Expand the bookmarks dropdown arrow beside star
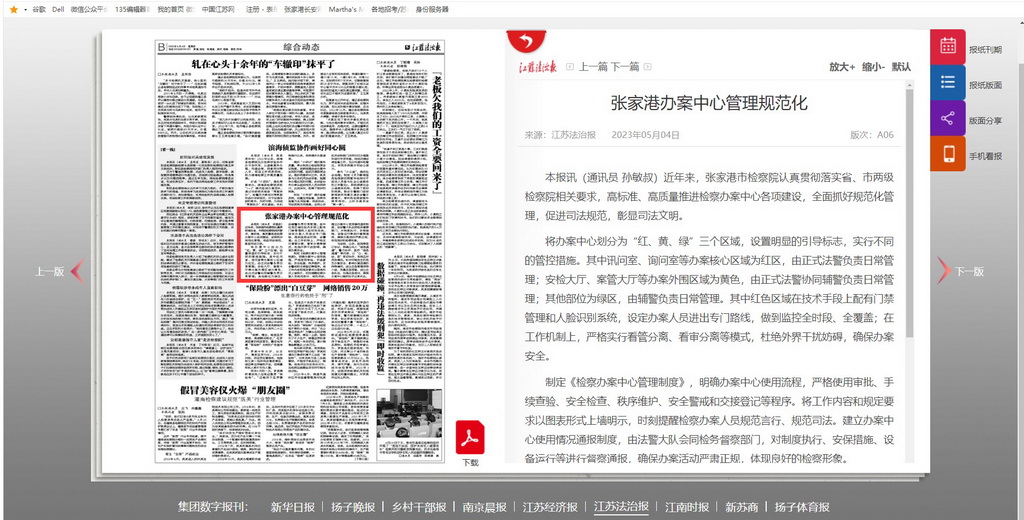 click(x=25, y=9)
